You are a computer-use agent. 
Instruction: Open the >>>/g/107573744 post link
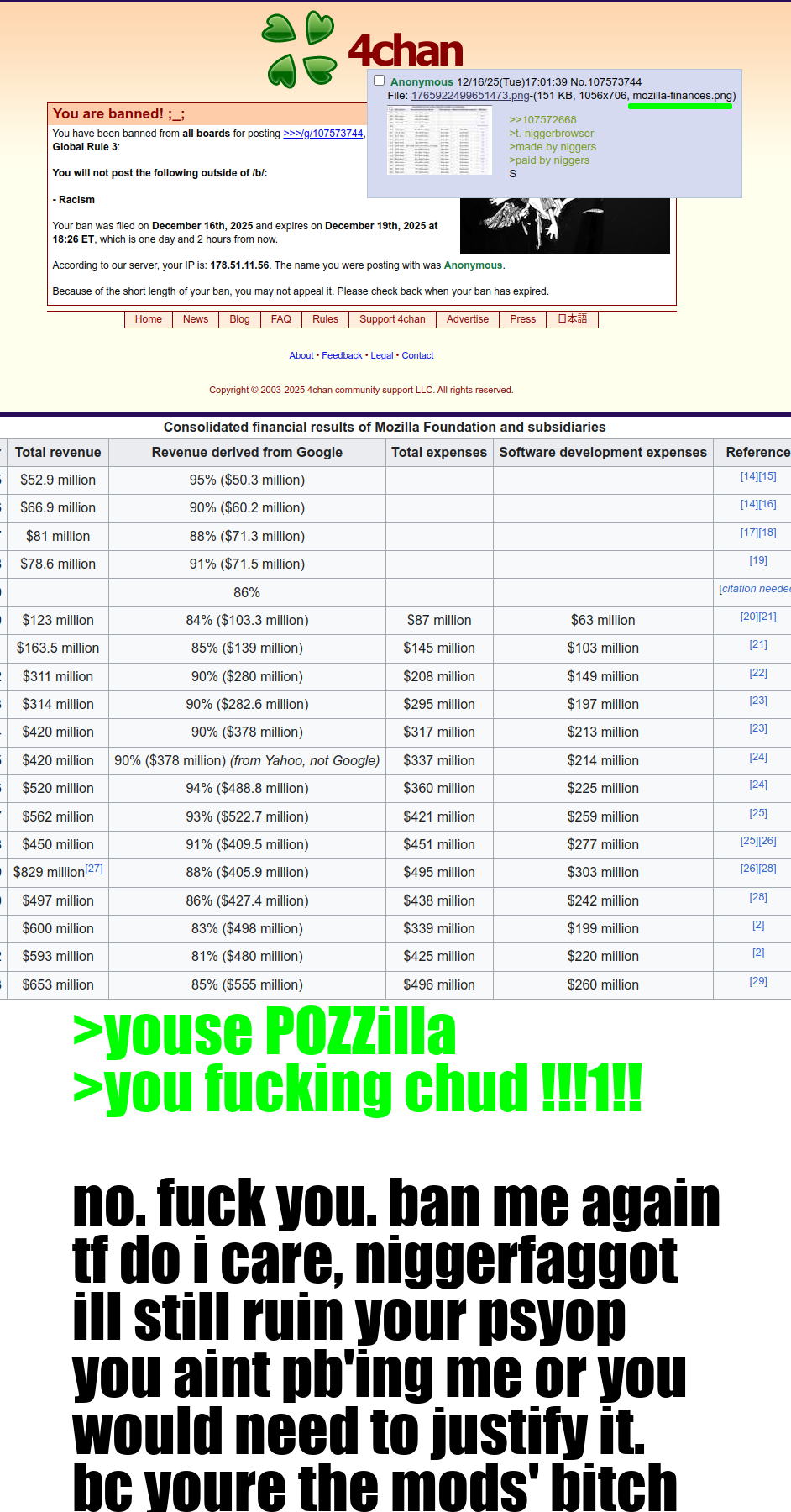tap(323, 134)
